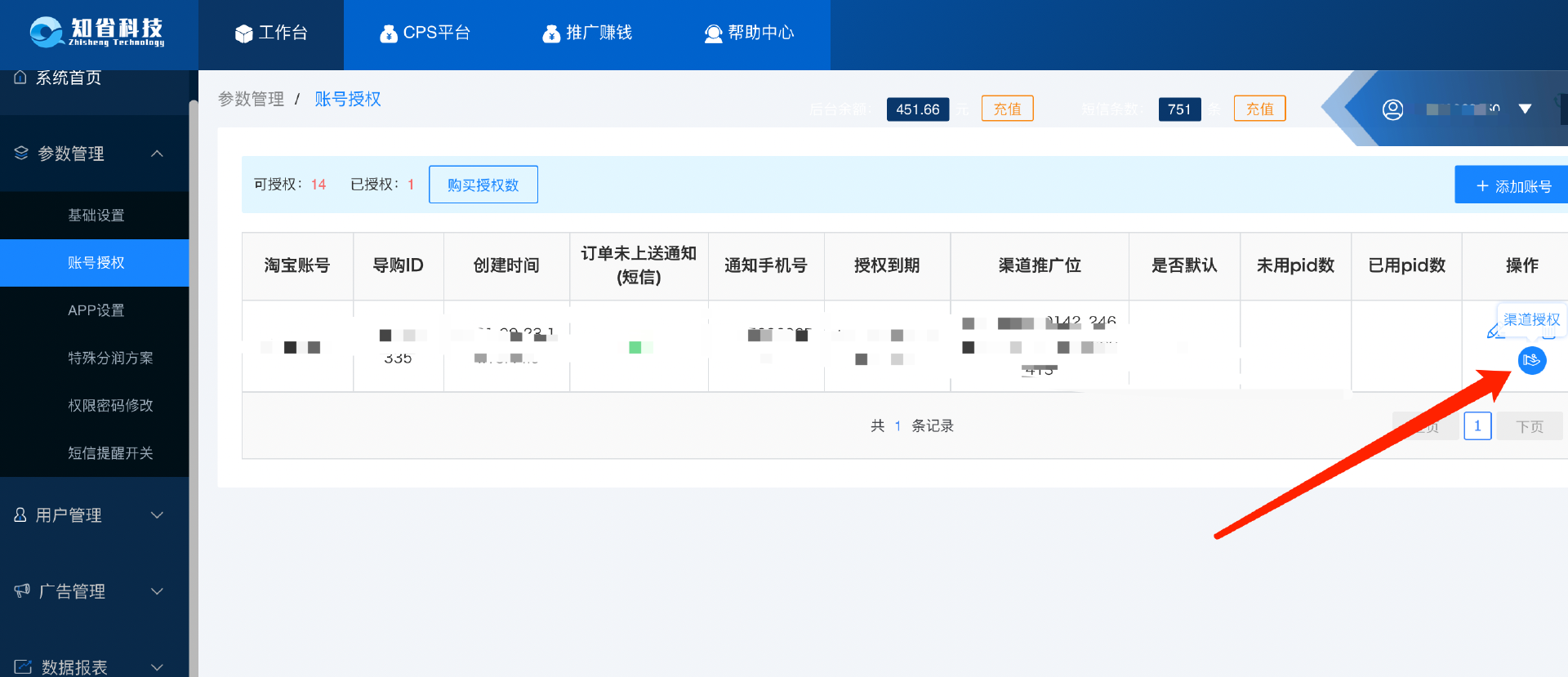Open 帮助中心 in the top bar
Screen dimensions: 1568x677
click(749, 33)
